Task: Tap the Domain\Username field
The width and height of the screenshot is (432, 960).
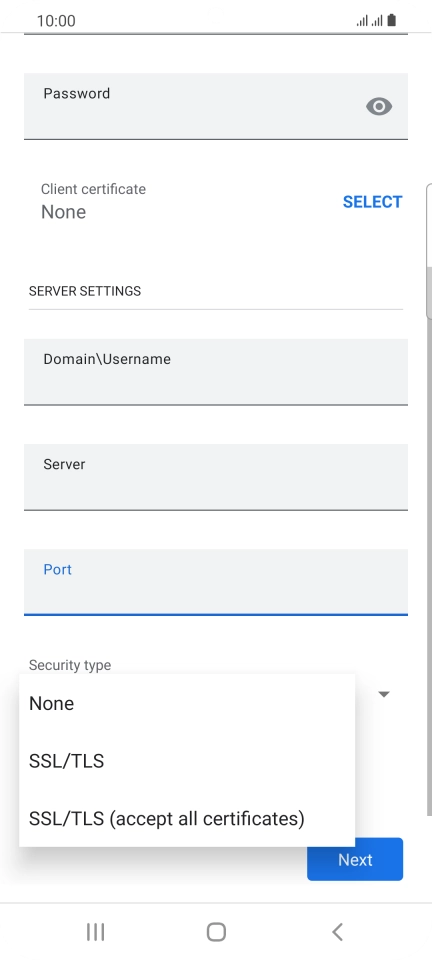Action: pyautogui.click(x=216, y=372)
